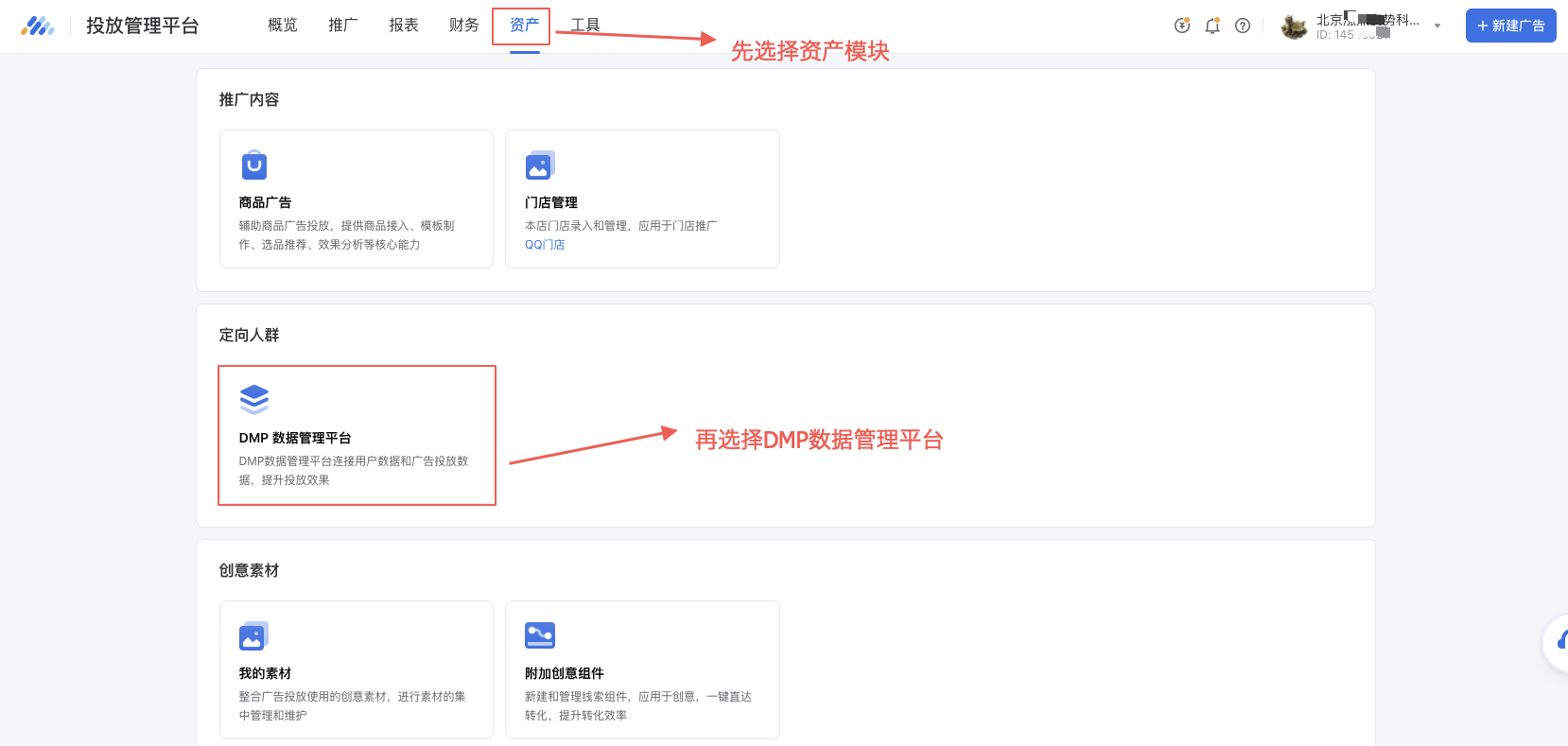Image resolution: width=1568 pixels, height=746 pixels.
Task: Click the 门店管理 picture icon
Action: 540,165
